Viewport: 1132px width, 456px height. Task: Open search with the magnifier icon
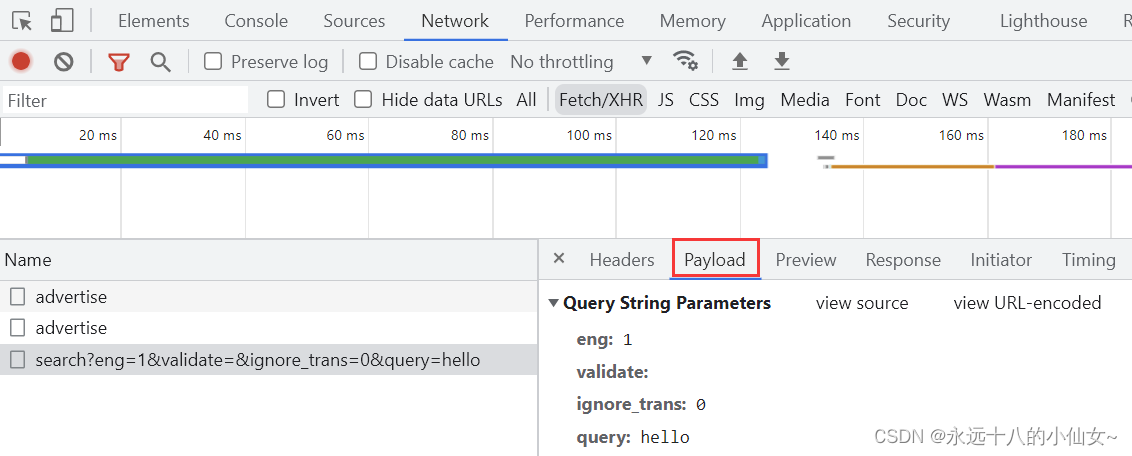[x=160, y=62]
